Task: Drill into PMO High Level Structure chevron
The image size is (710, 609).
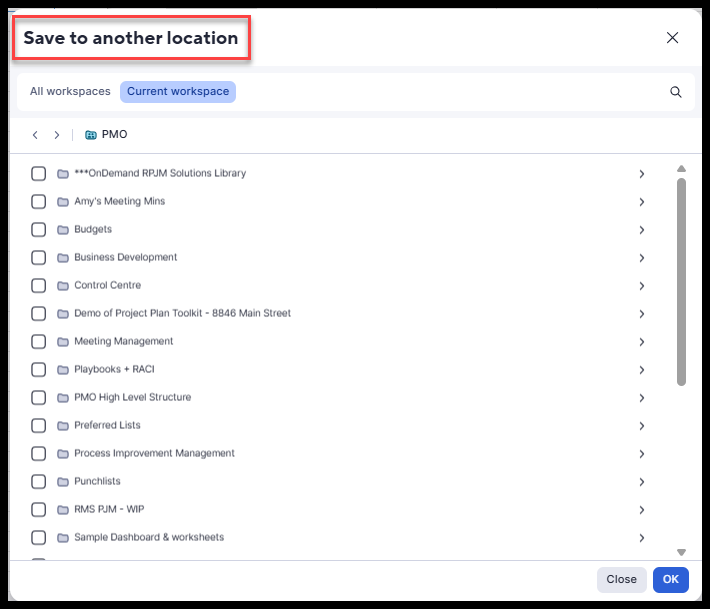Action: [642, 398]
